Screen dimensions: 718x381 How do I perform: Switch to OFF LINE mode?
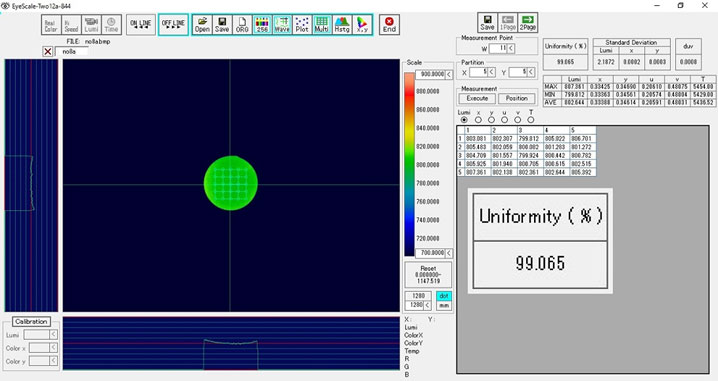click(x=173, y=25)
